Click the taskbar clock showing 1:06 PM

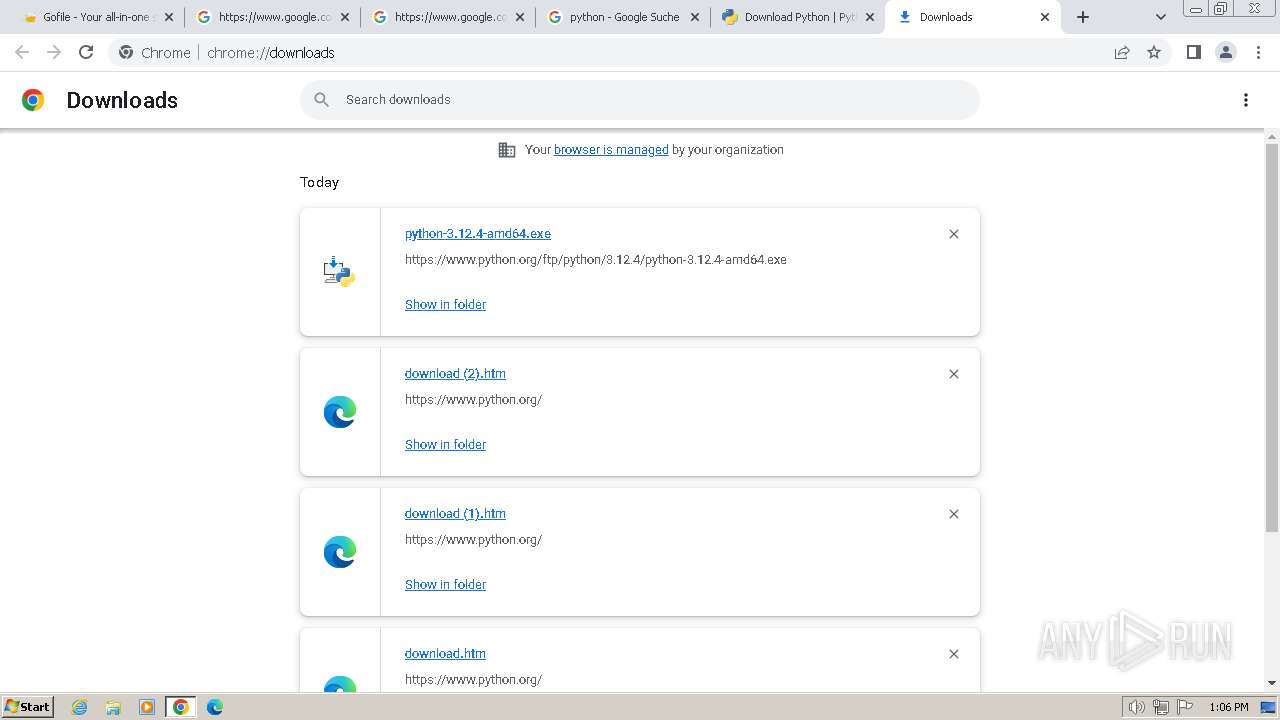click(1228, 707)
